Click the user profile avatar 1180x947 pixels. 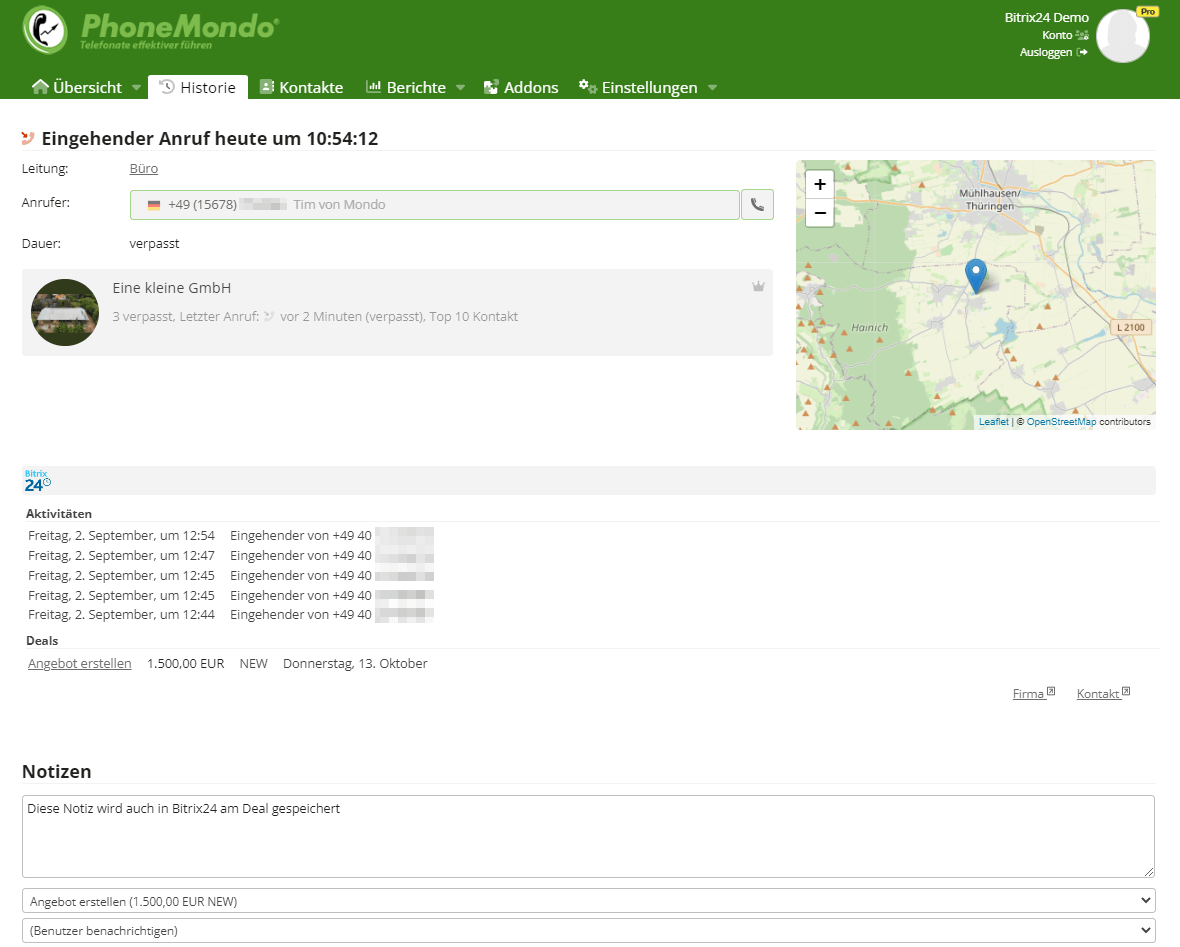pyautogui.click(x=1122, y=36)
